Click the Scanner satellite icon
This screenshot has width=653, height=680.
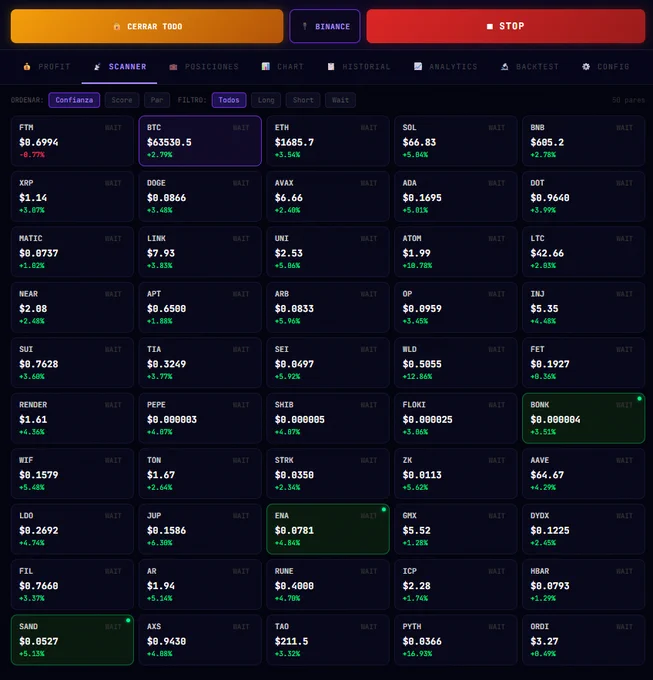pos(97,67)
